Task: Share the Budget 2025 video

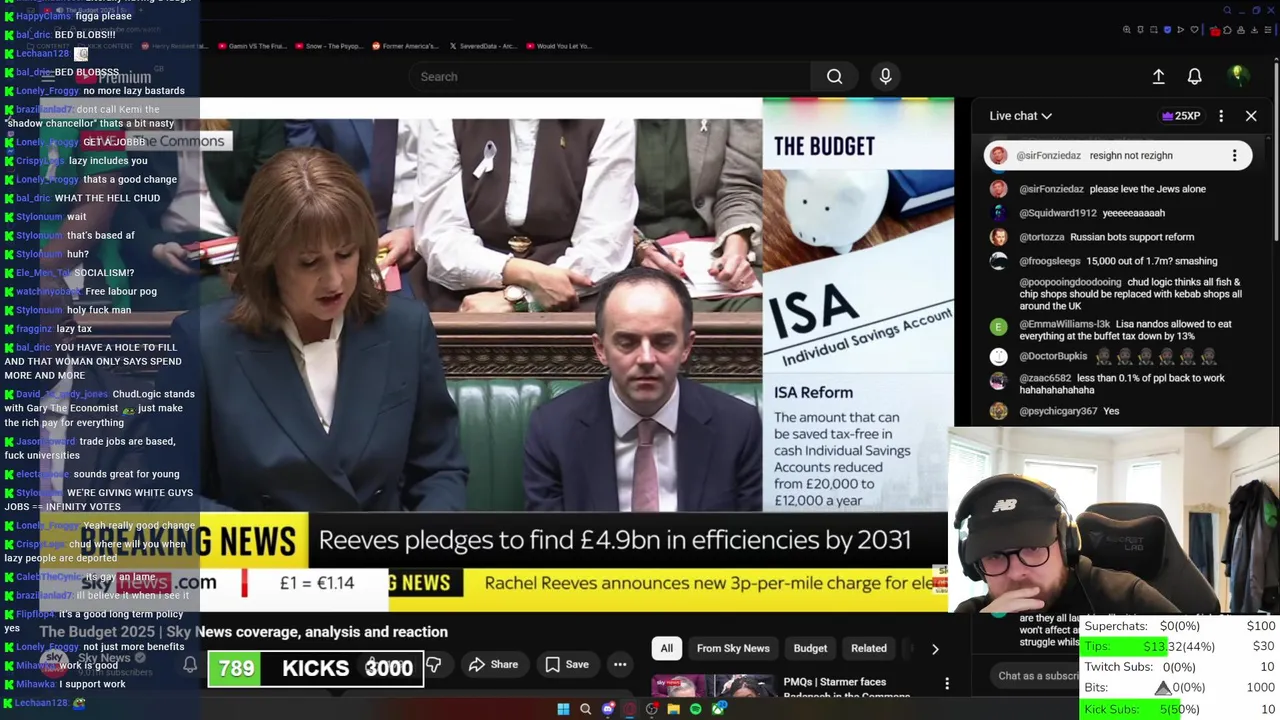Action: [x=493, y=665]
